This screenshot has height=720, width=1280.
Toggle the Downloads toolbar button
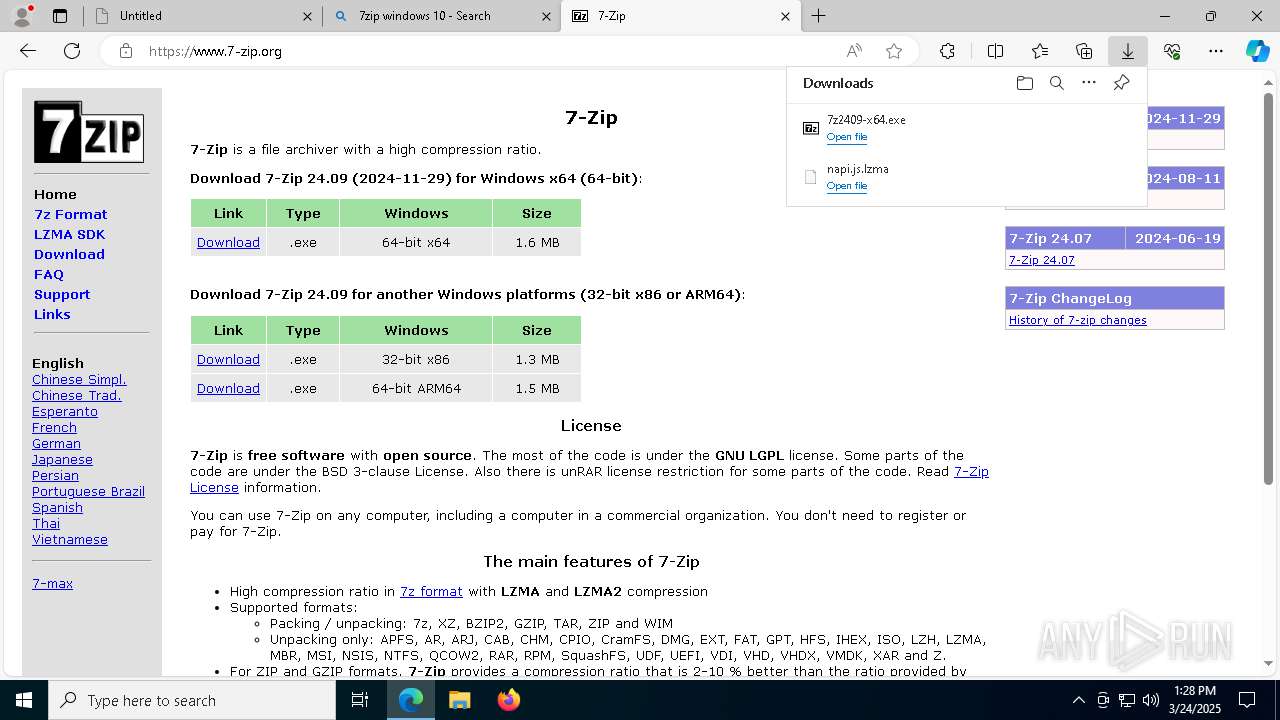point(1127,51)
